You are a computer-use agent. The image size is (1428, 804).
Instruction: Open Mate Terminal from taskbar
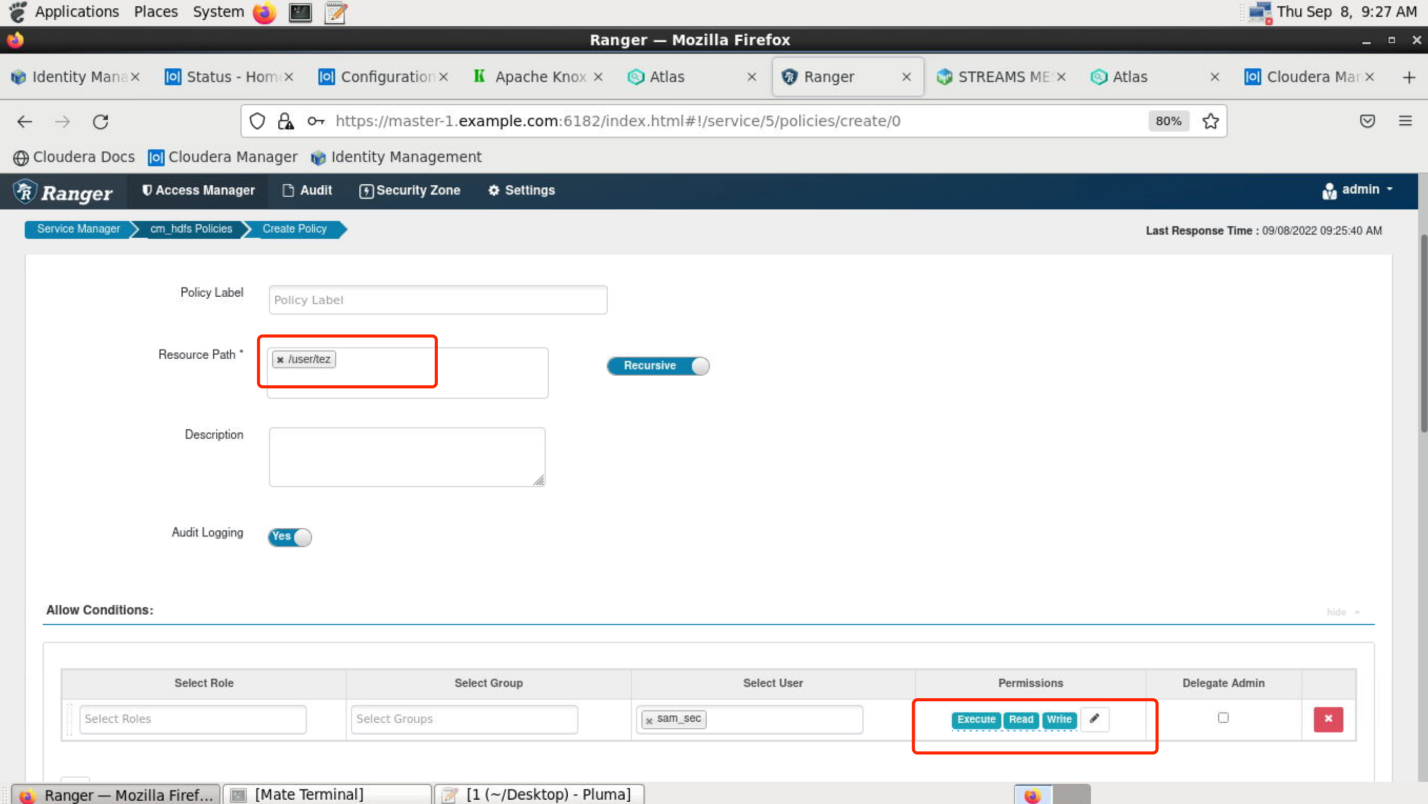click(x=327, y=794)
